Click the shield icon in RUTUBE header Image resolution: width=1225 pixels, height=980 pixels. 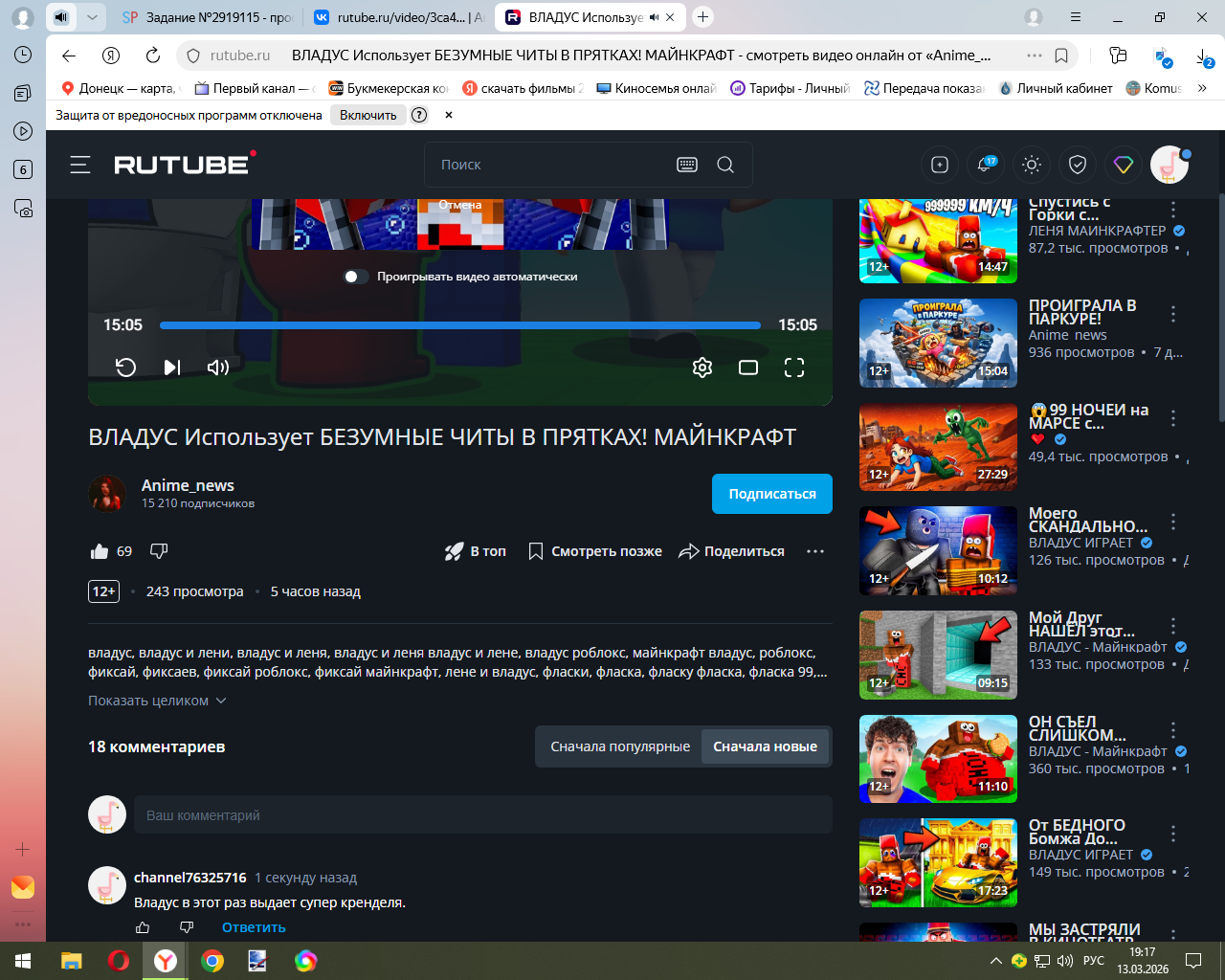[1078, 165]
